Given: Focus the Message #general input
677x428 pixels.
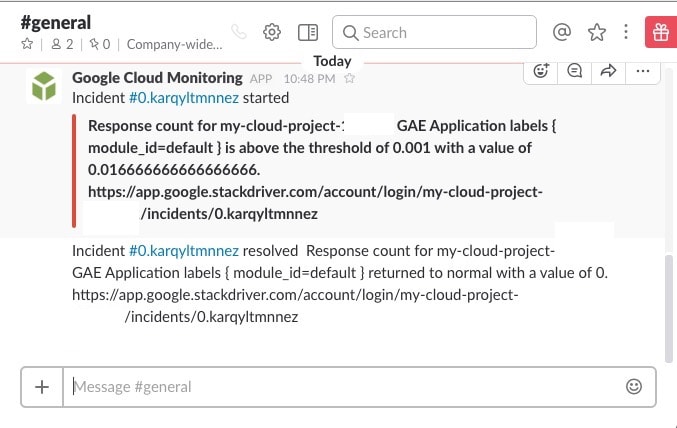Looking at the screenshot, I should pyautogui.click(x=343, y=387).
